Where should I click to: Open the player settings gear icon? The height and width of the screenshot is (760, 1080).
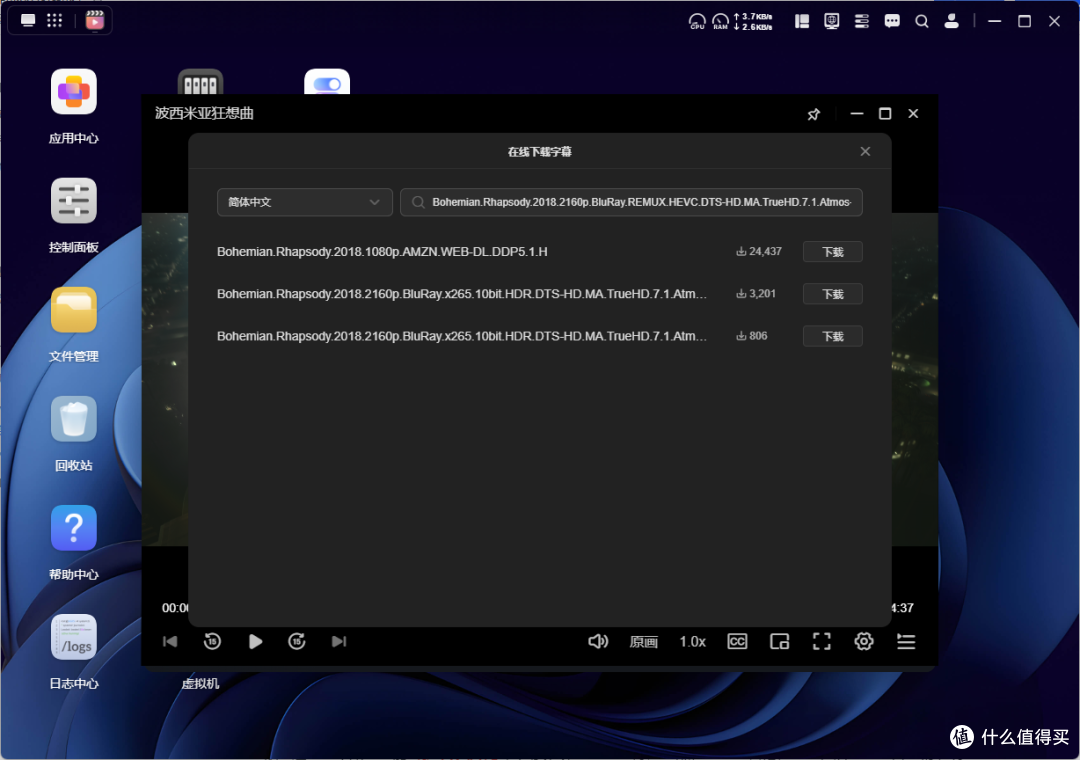864,641
